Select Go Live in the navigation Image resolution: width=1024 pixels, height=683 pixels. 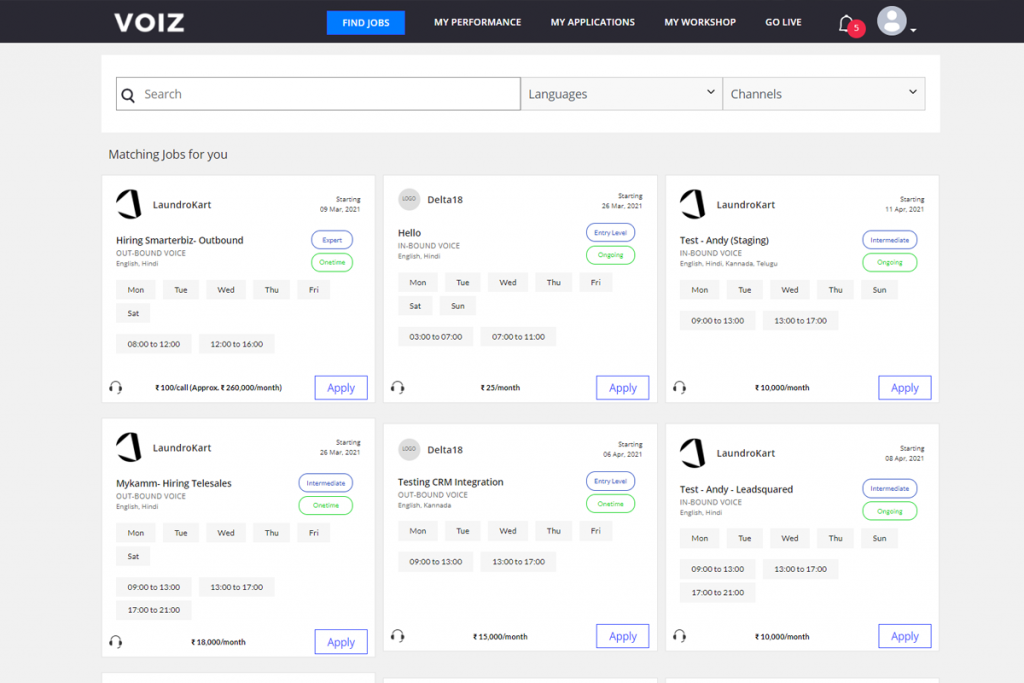pos(783,22)
